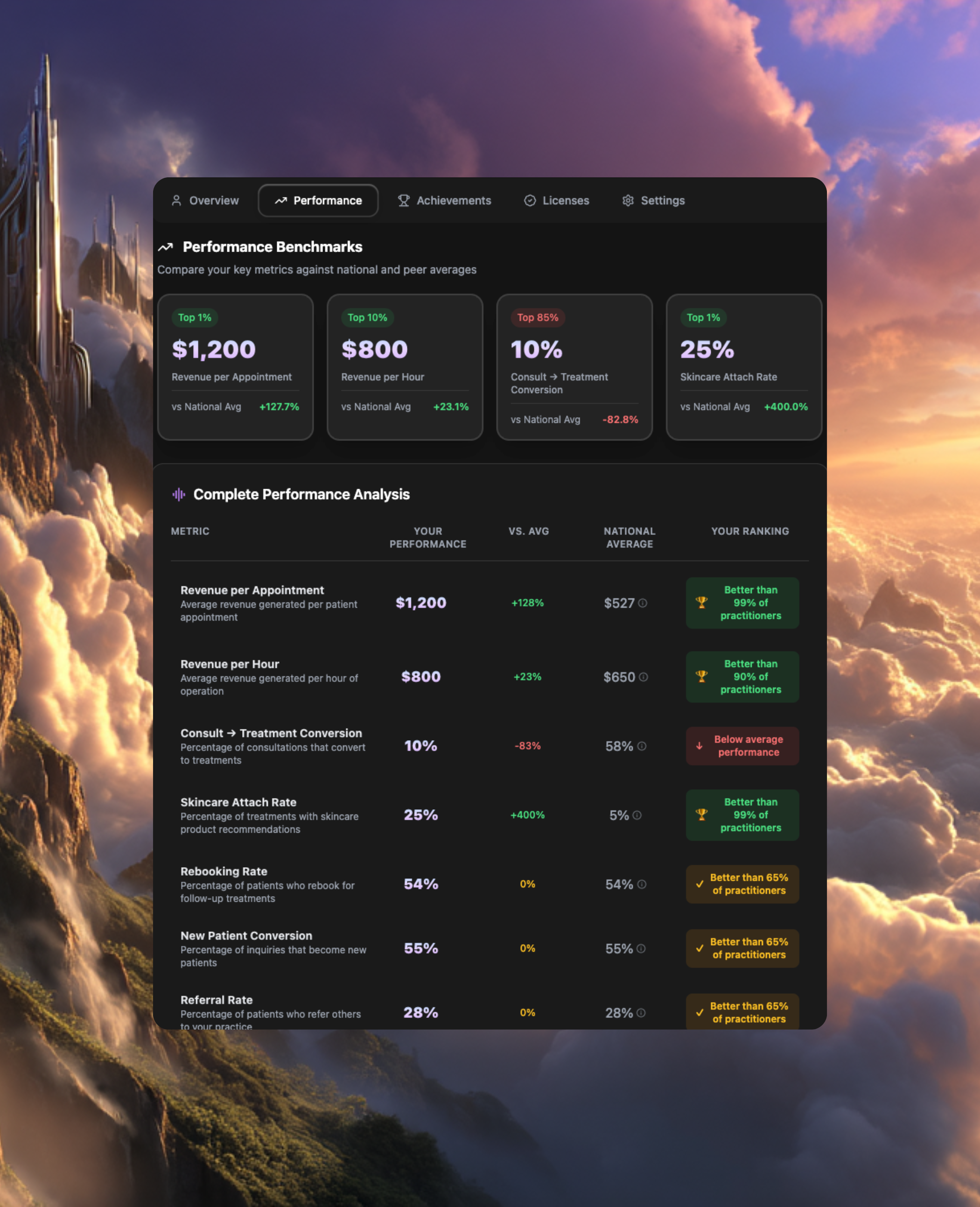Image resolution: width=980 pixels, height=1207 pixels.
Task: Click info icon next to 58% average
Action: click(641, 746)
